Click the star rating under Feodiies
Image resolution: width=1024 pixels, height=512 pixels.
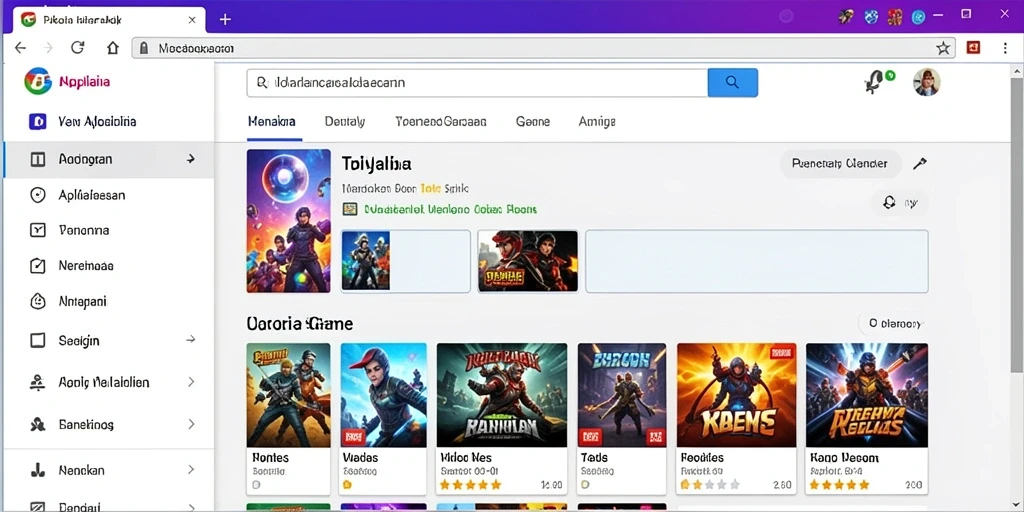tap(710, 485)
